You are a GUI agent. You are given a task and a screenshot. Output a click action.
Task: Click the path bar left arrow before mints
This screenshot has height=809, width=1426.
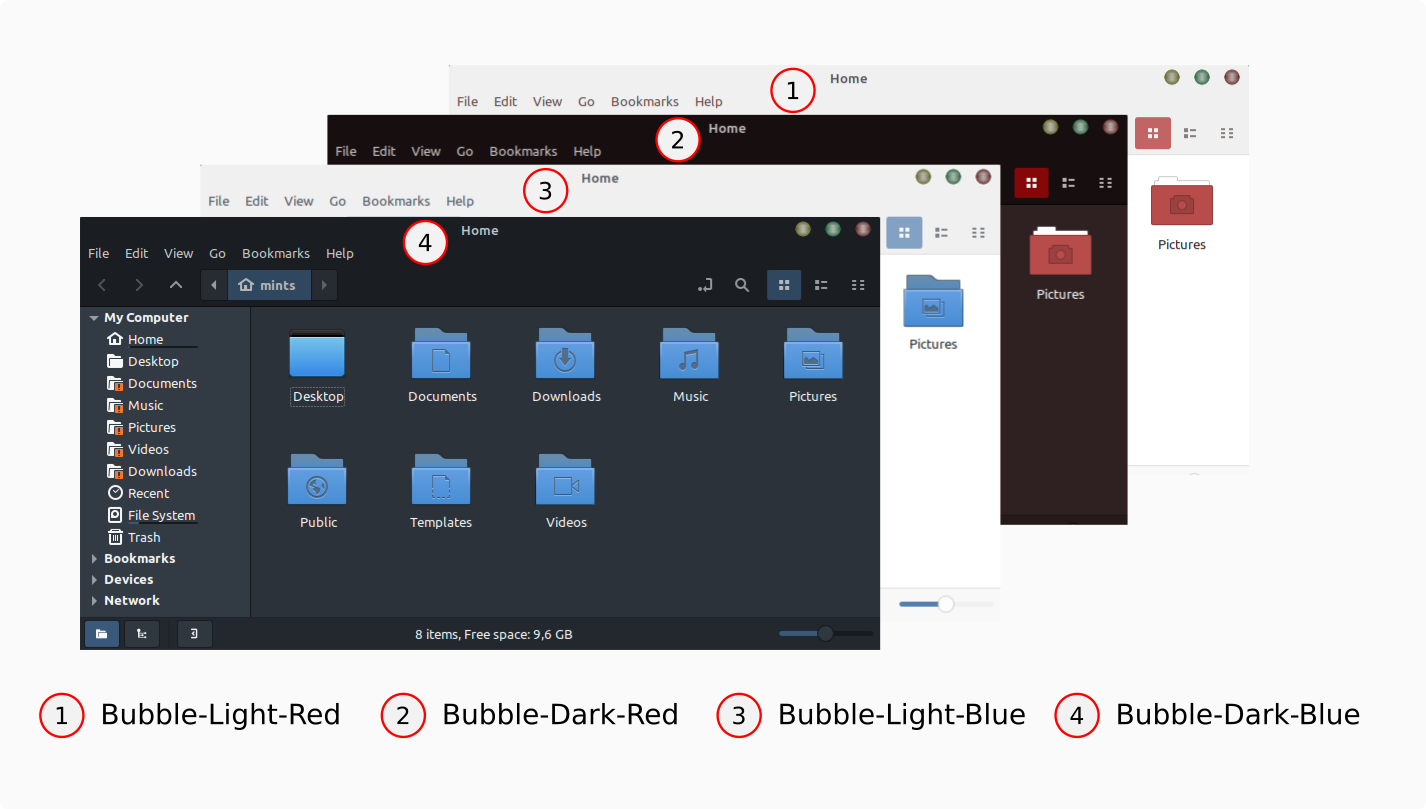coord(214,285)
